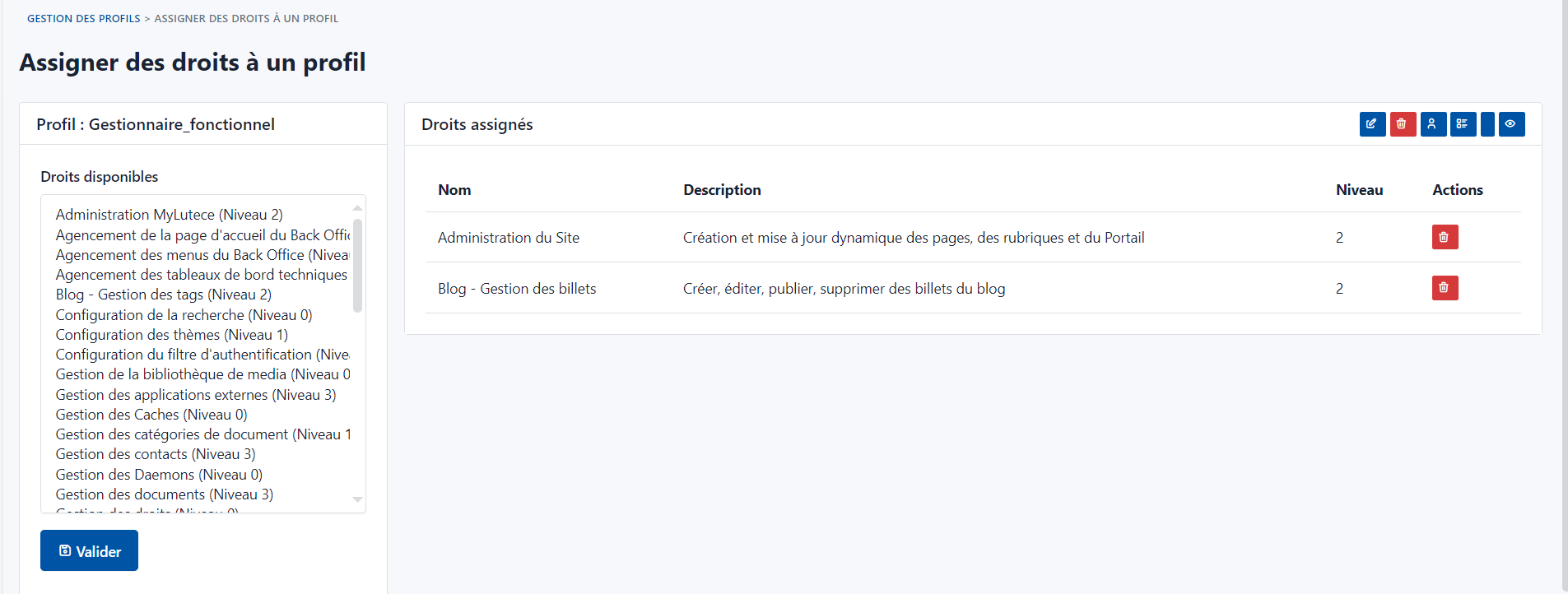Select Blog - Gestion des tags option
The image size is (1568, 594).
[164, 295]
